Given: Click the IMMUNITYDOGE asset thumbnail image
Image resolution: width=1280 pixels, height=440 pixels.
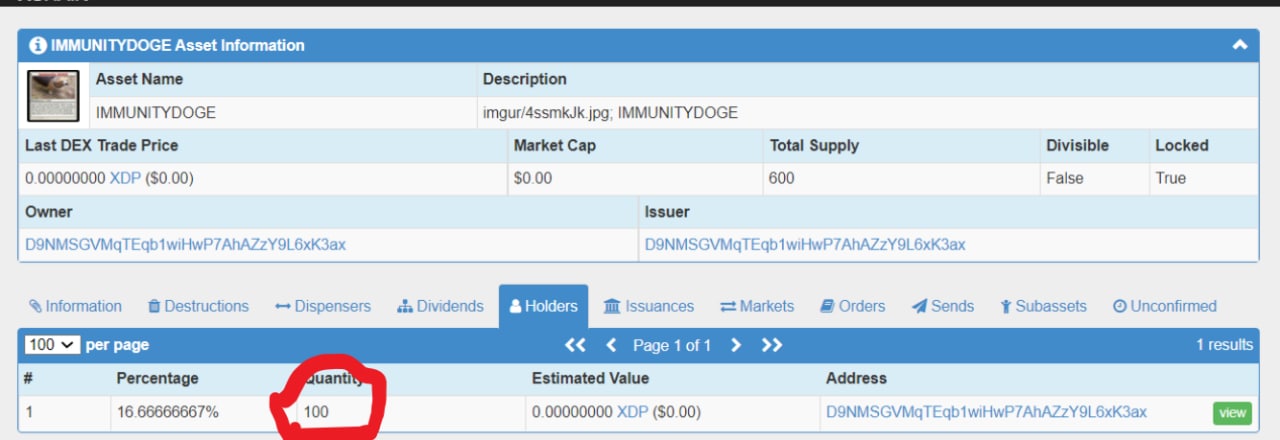Looking at the screenshot, I should [x=53, y=96].
